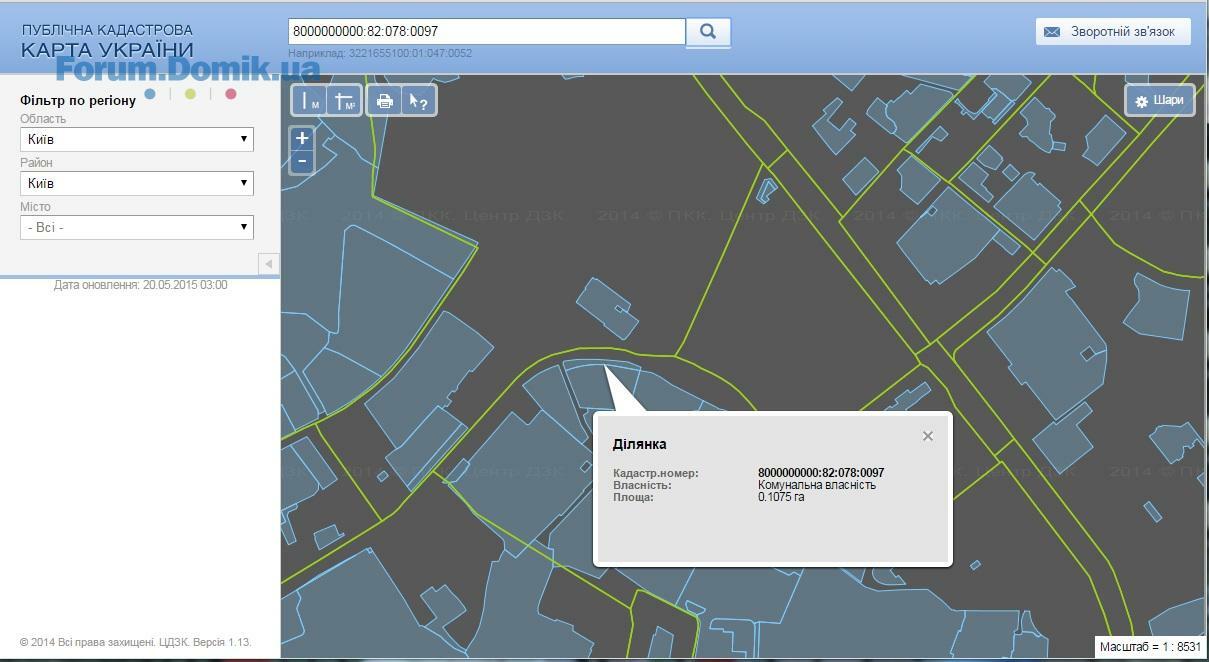Collapse the region filter side panel
The height and width of the screenshot is (662, 1209).
(x=268, y=263)
